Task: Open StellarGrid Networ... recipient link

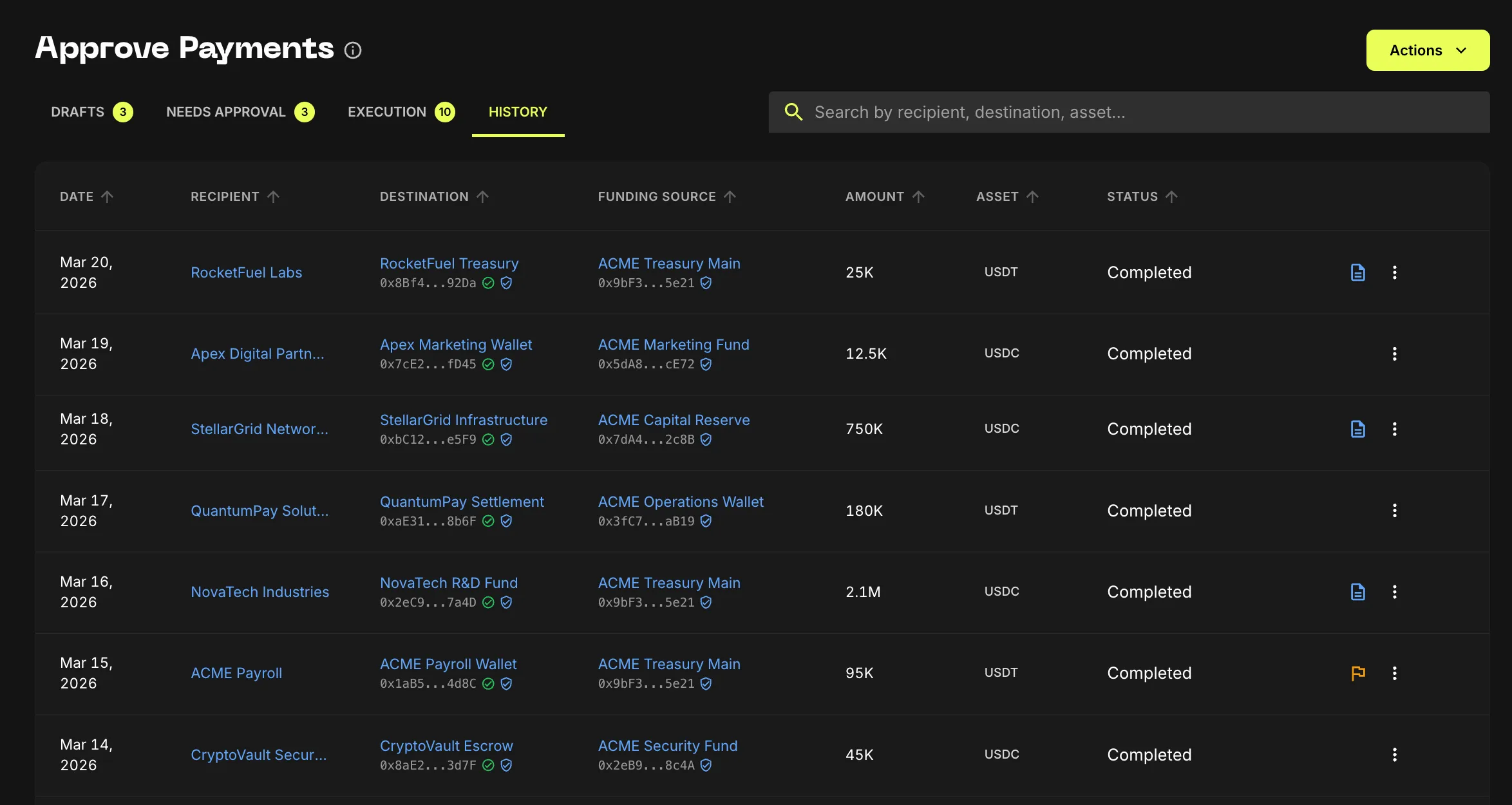Action: click(260, 429)
